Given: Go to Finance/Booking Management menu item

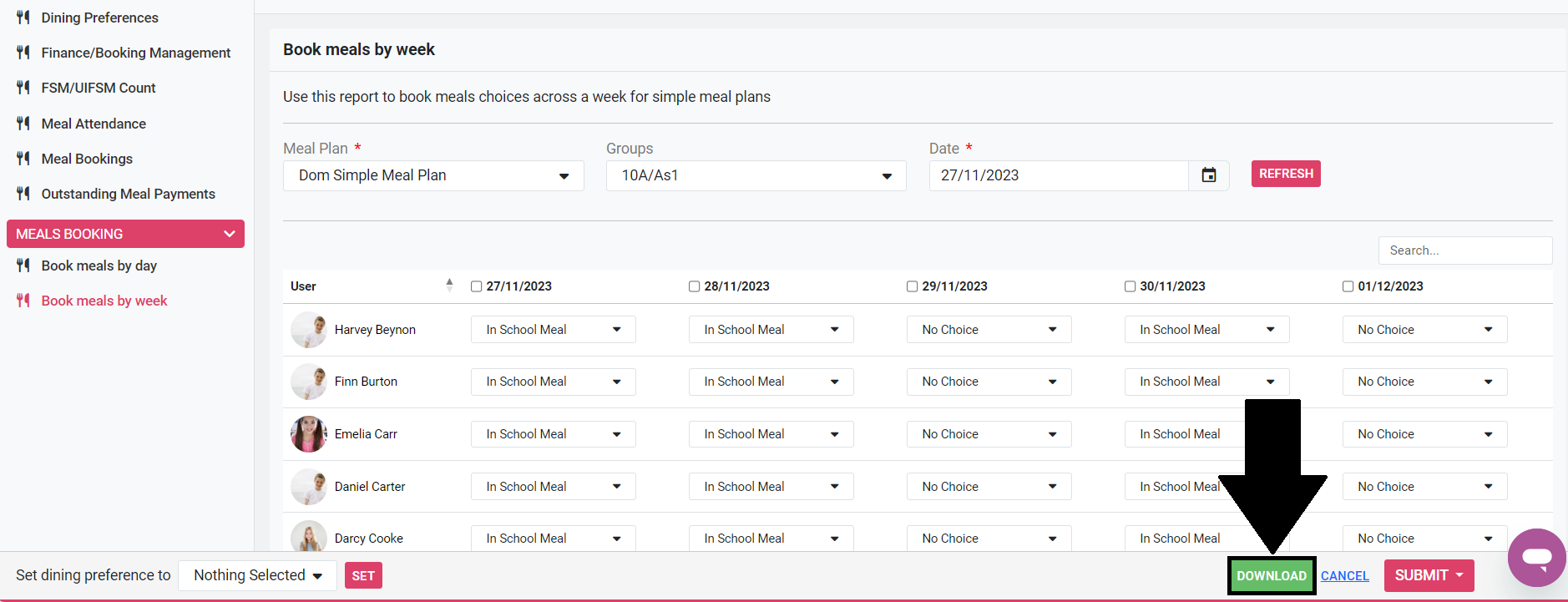Looking at the screenshot, I should click(x=135, y=53).
